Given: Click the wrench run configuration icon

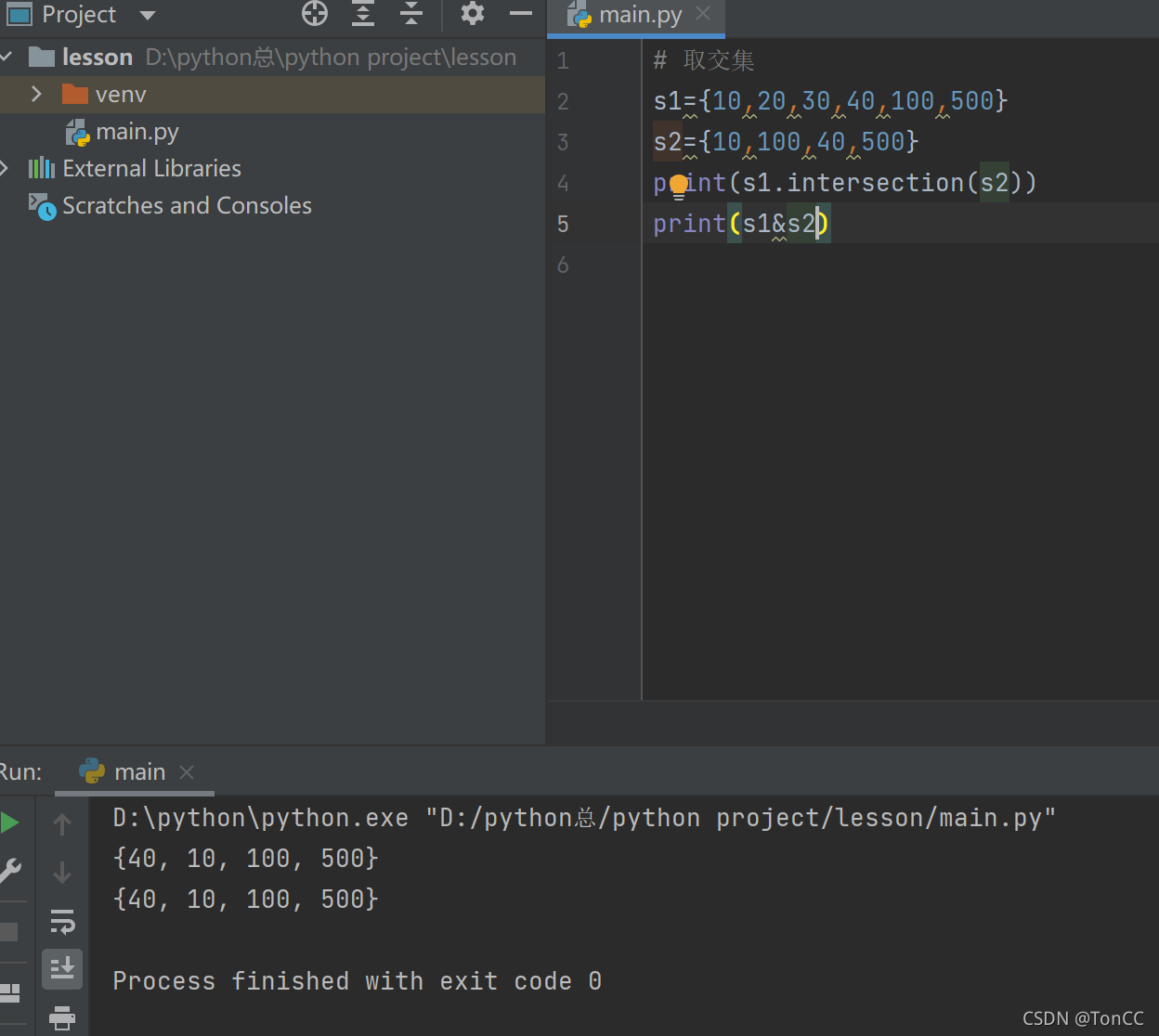Looking at the screenshot, I should pos(9,872).
